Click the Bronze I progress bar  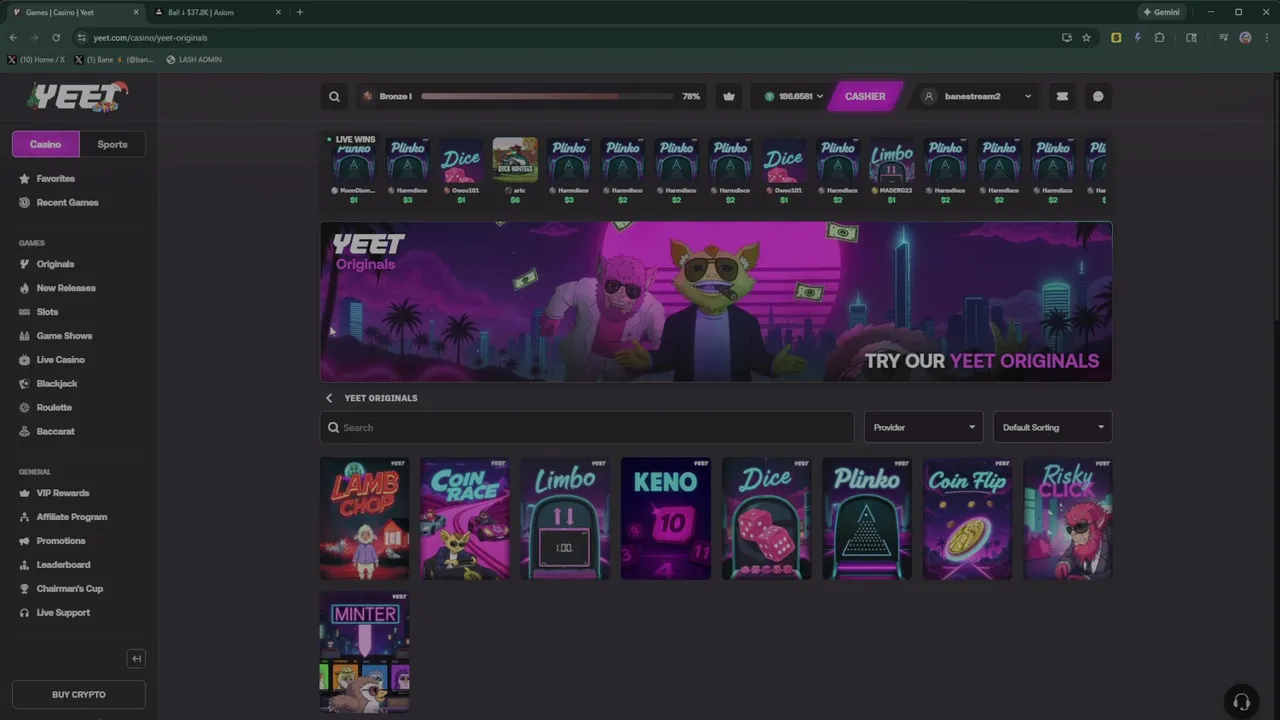pos(546,97)
